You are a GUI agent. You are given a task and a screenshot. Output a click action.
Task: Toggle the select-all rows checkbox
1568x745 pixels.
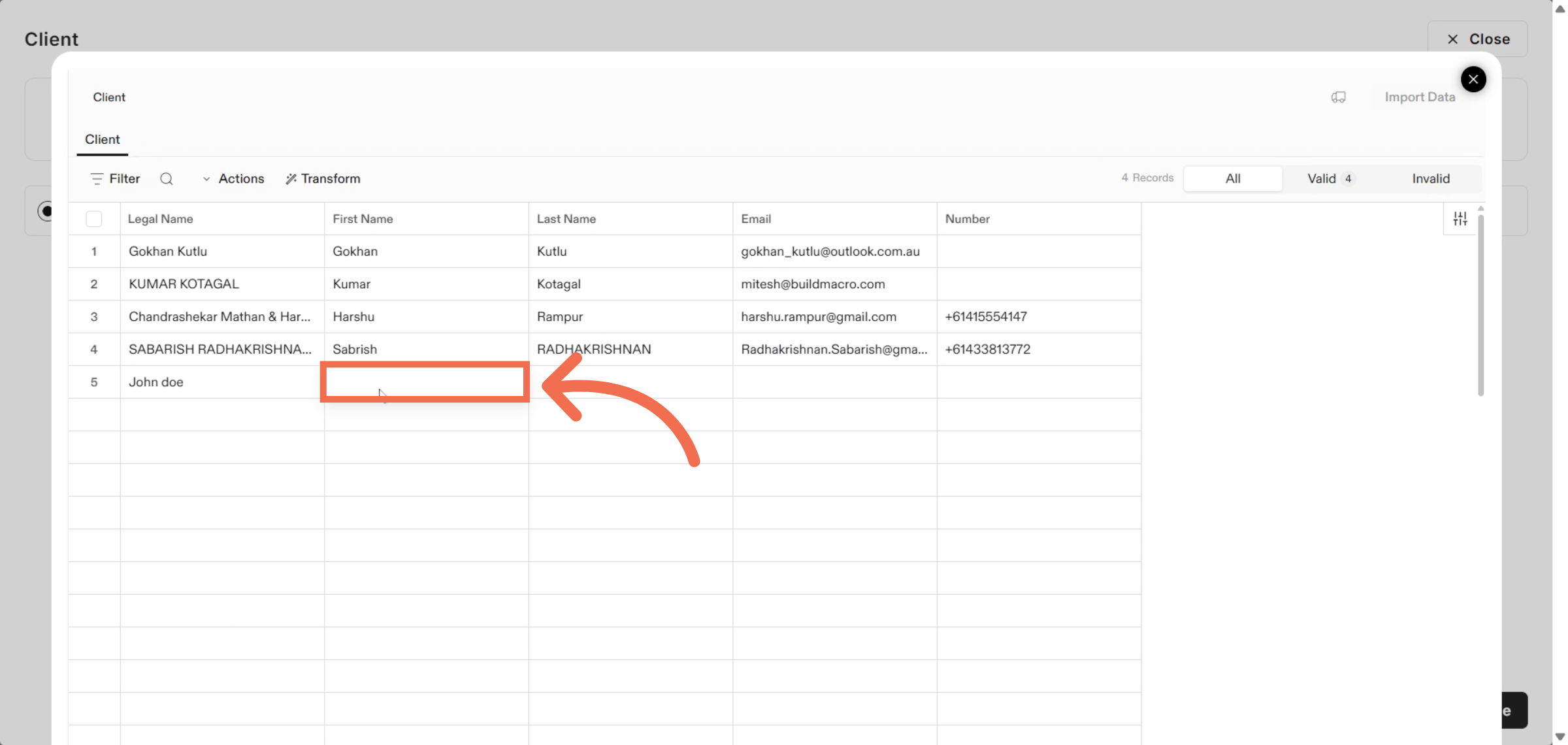pos(94,219)
